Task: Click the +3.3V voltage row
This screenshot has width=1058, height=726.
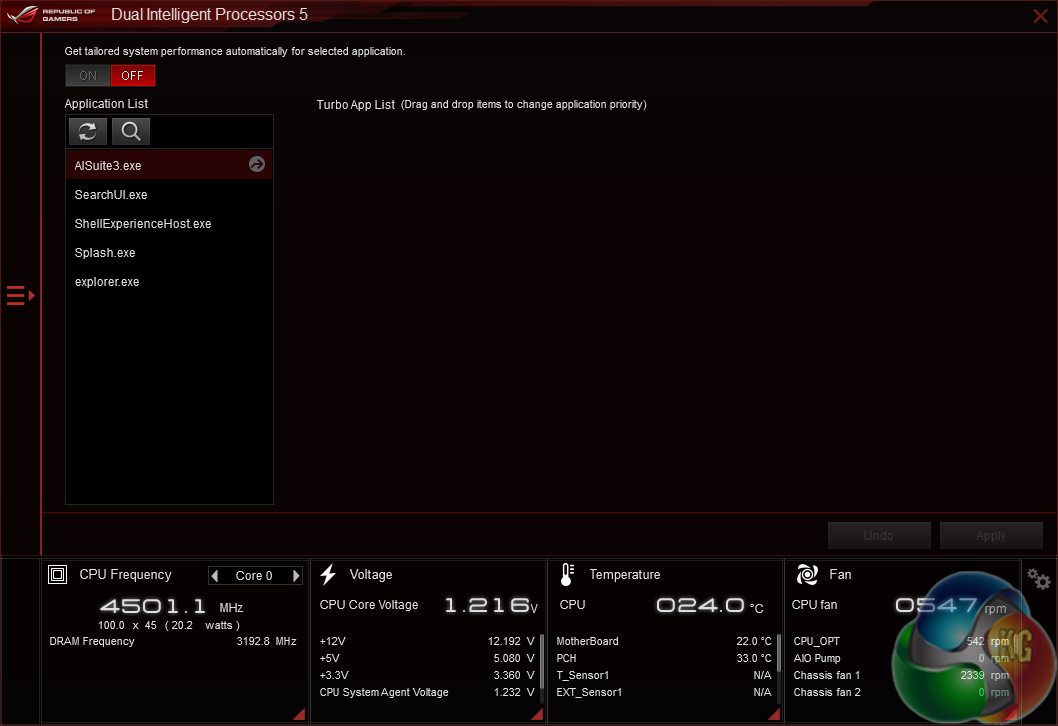Action: pyautogui.click(x=426, y=675)
